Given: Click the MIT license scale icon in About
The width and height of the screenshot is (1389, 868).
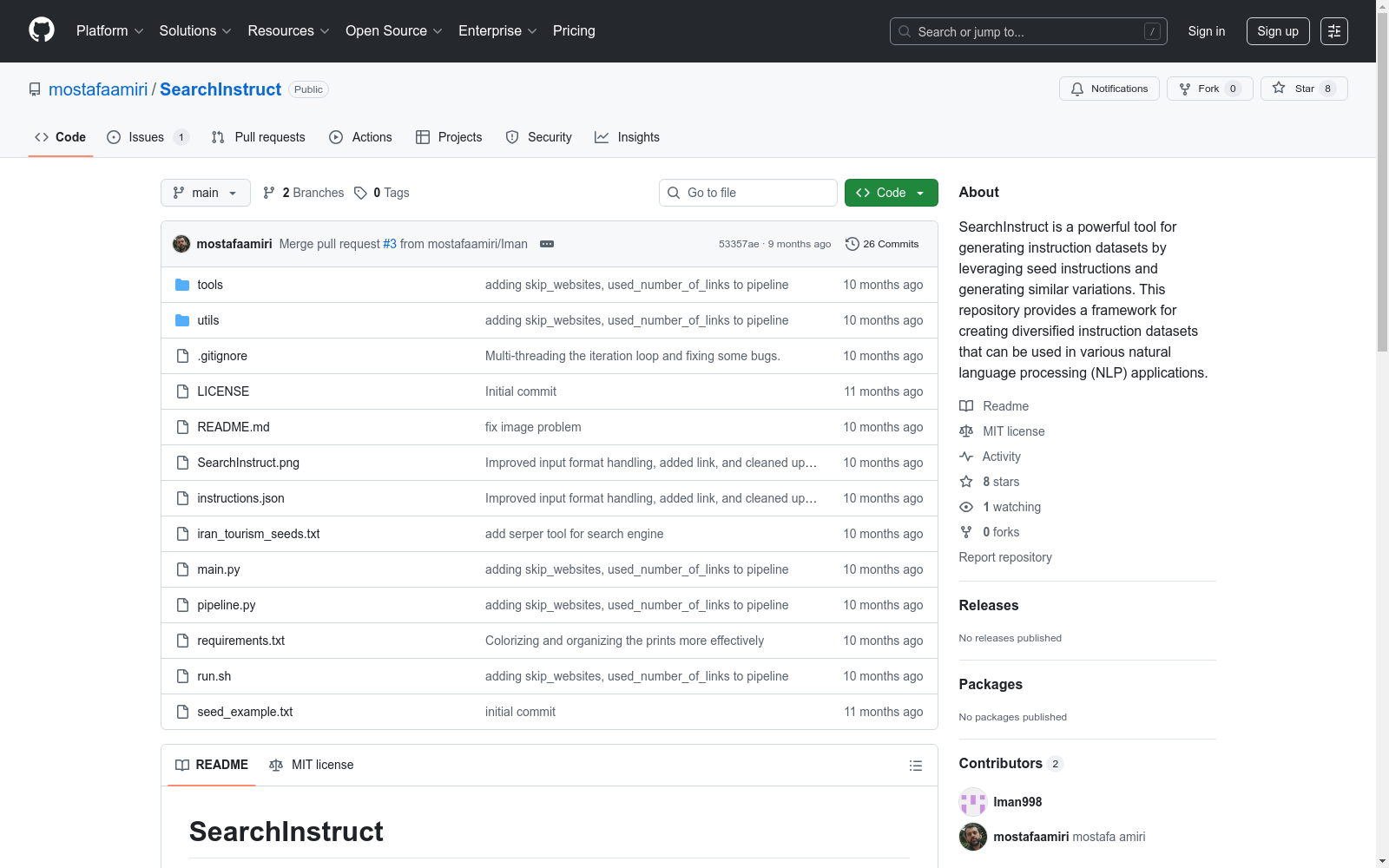Looking at the screenshot, I should (966, 431).
